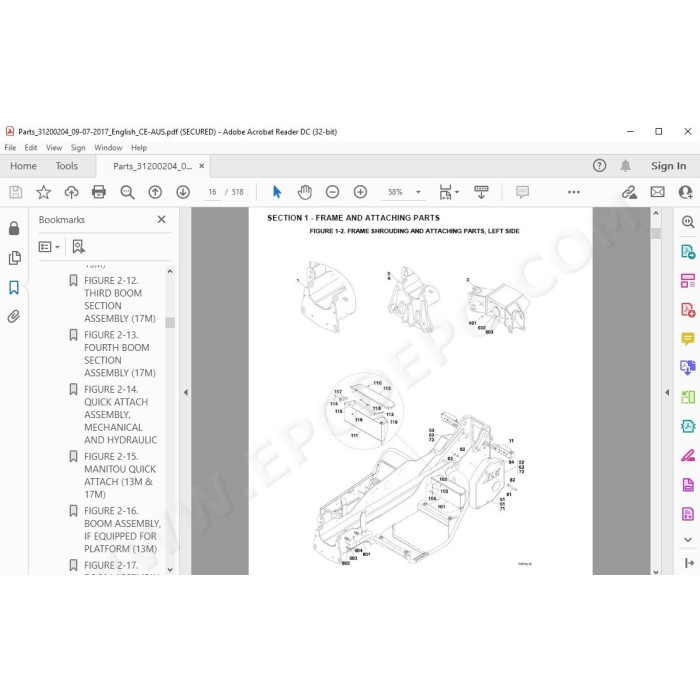Click the share with others person icon
This screenshot has width=700, height=700.
(685, 192)
